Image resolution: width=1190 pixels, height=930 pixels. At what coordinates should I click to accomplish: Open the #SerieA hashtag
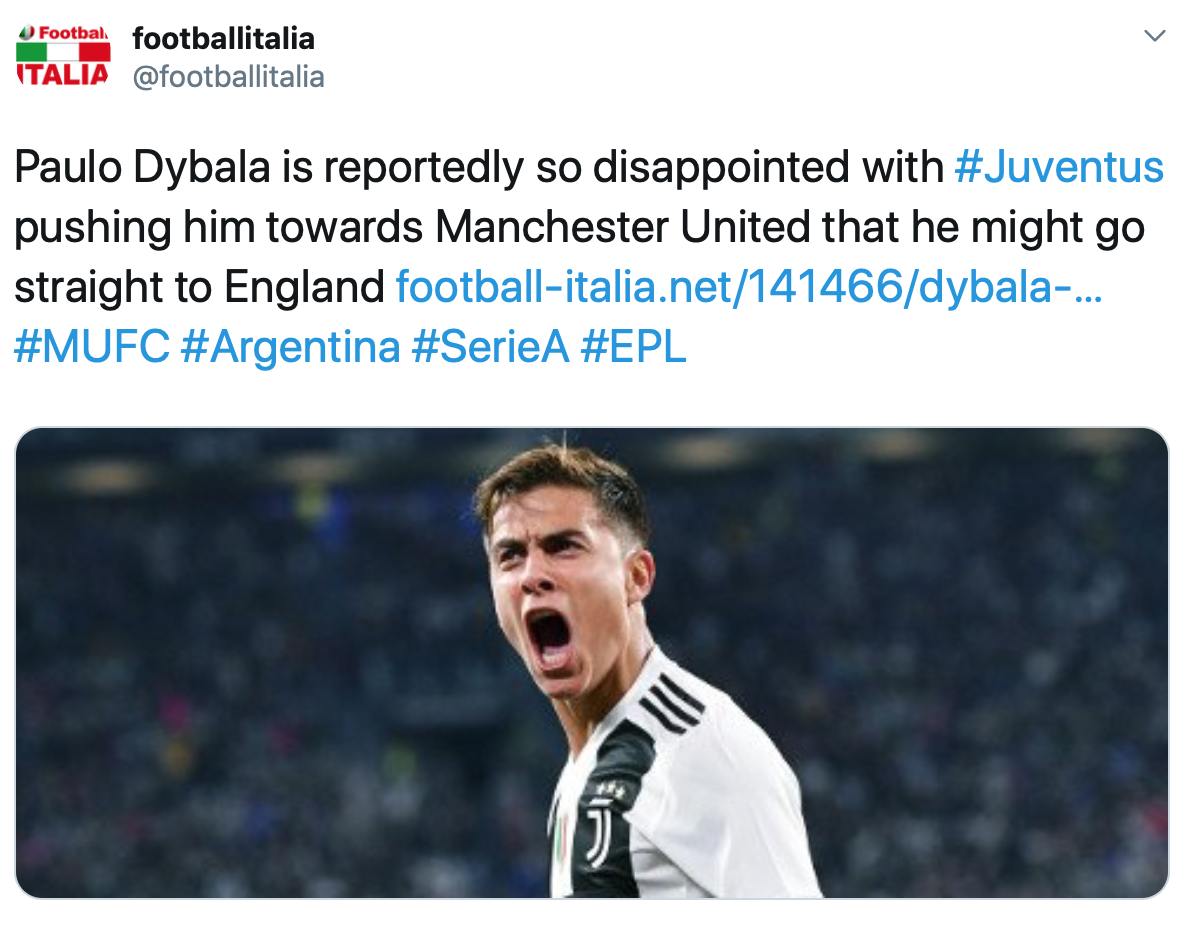(x=490, y=347)
